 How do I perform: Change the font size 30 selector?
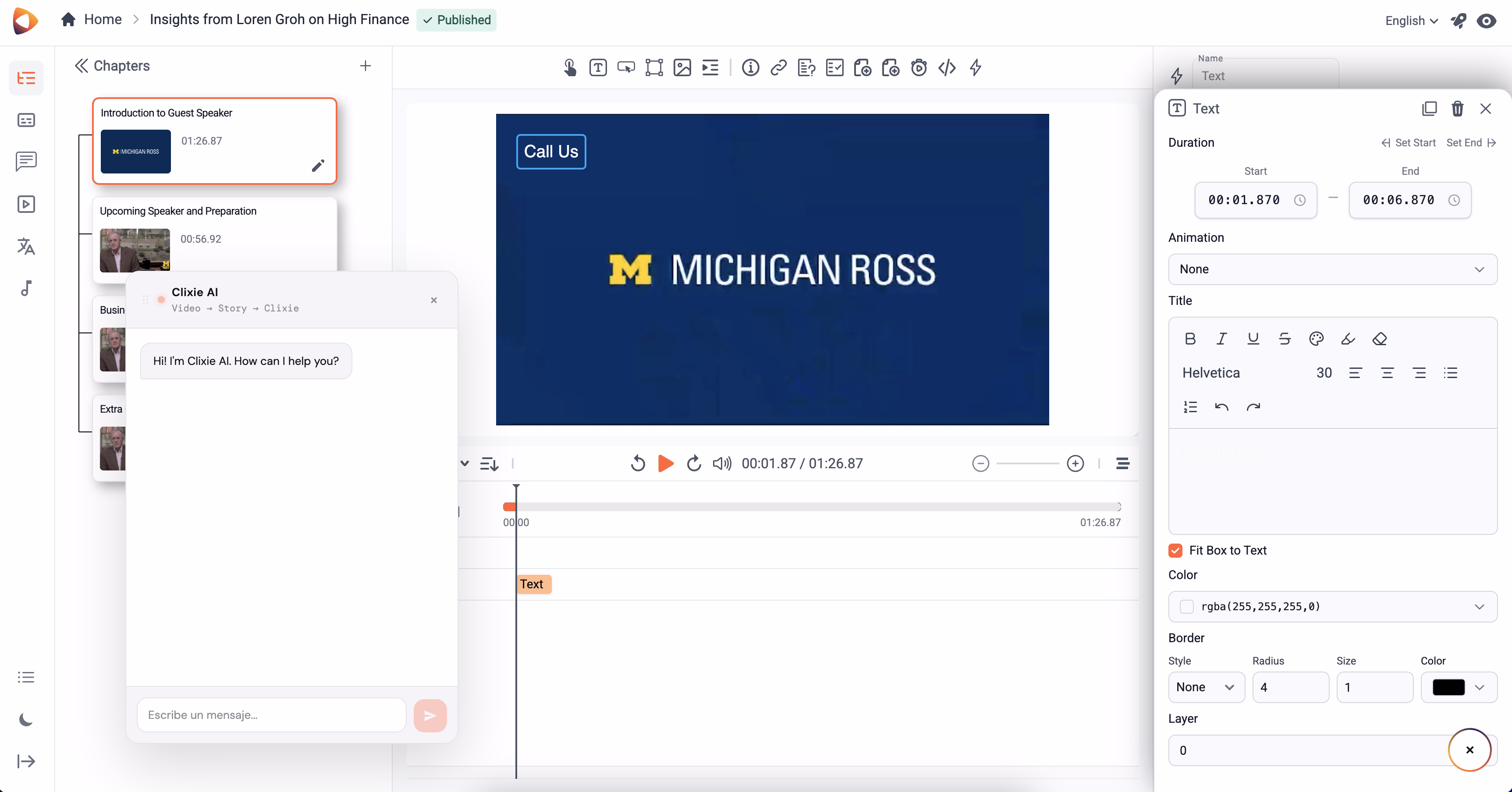[x=1324, y=372]
